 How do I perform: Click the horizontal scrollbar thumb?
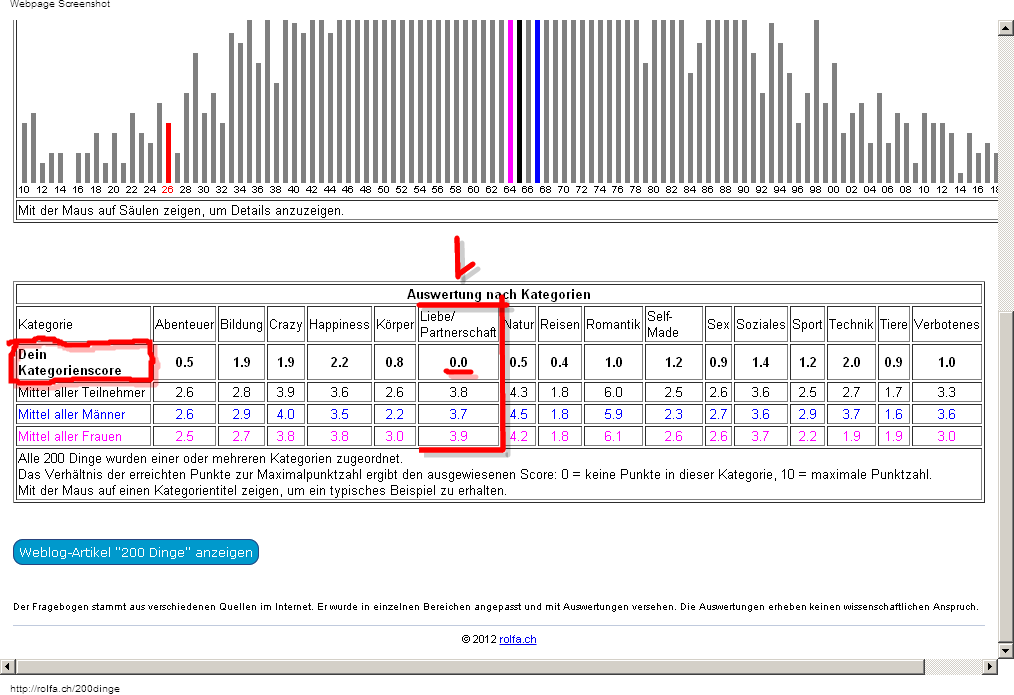[x=470, y=666]
